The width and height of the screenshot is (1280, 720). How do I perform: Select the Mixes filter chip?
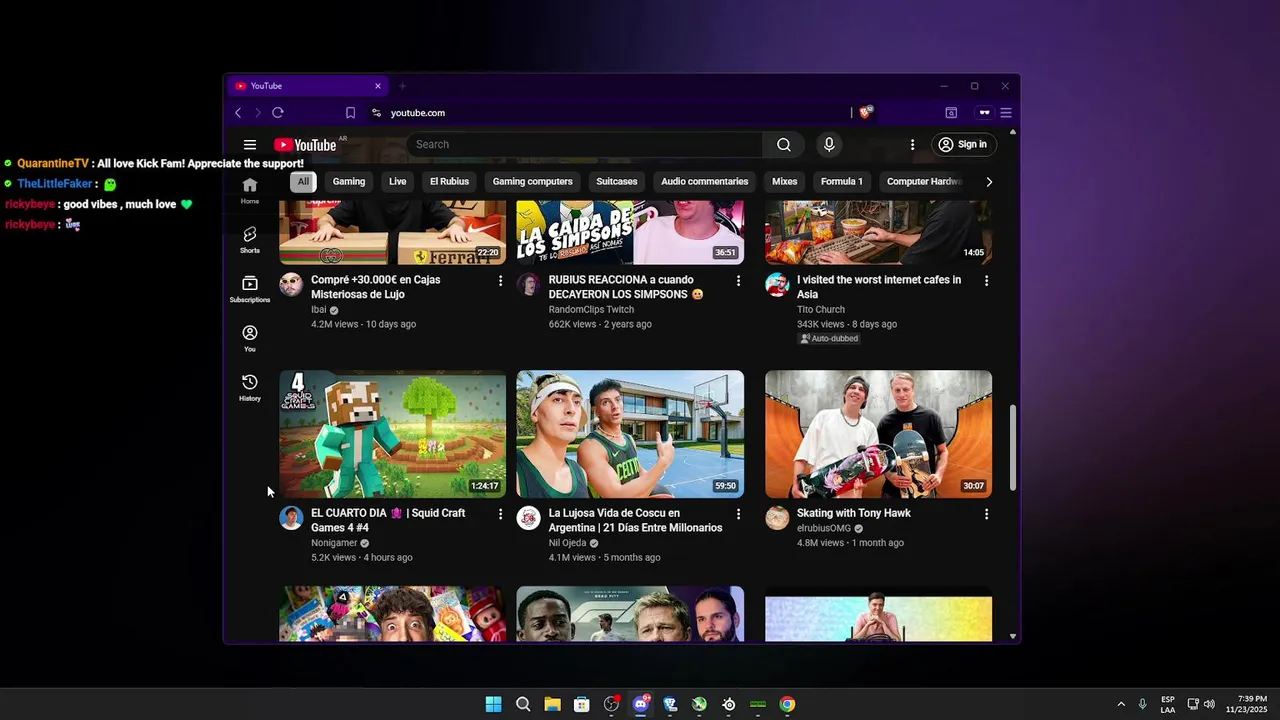[785, 182]
